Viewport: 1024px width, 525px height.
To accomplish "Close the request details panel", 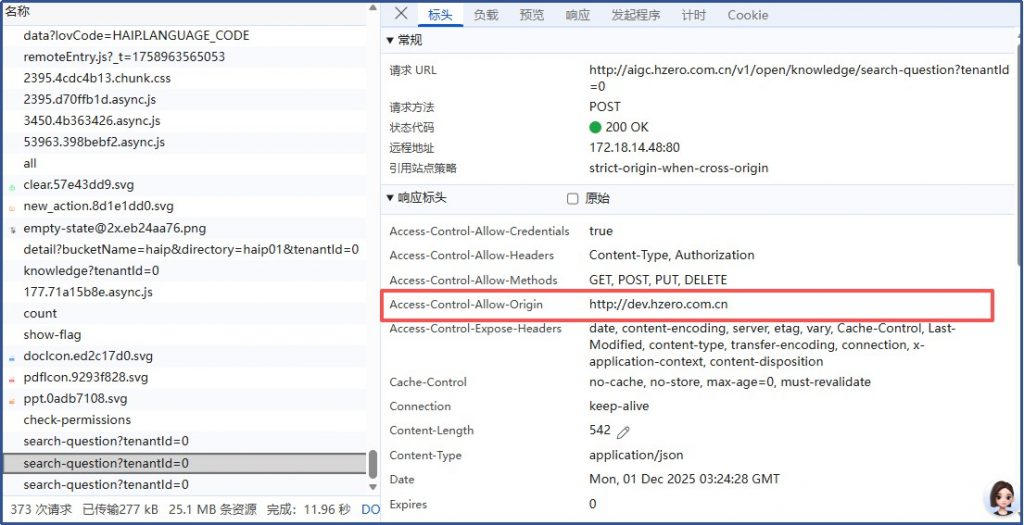I will tap(401, 14).
